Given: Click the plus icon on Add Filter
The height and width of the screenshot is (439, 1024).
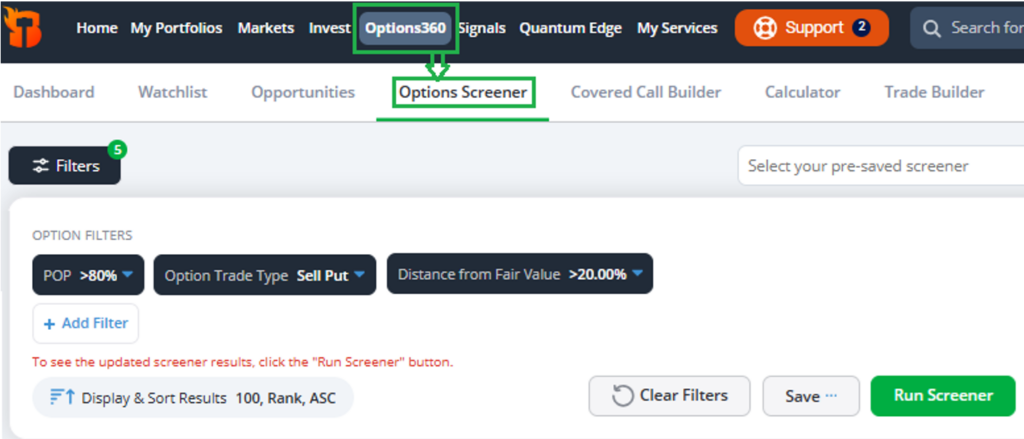Looking at the screenshot, I should [49, 323].
